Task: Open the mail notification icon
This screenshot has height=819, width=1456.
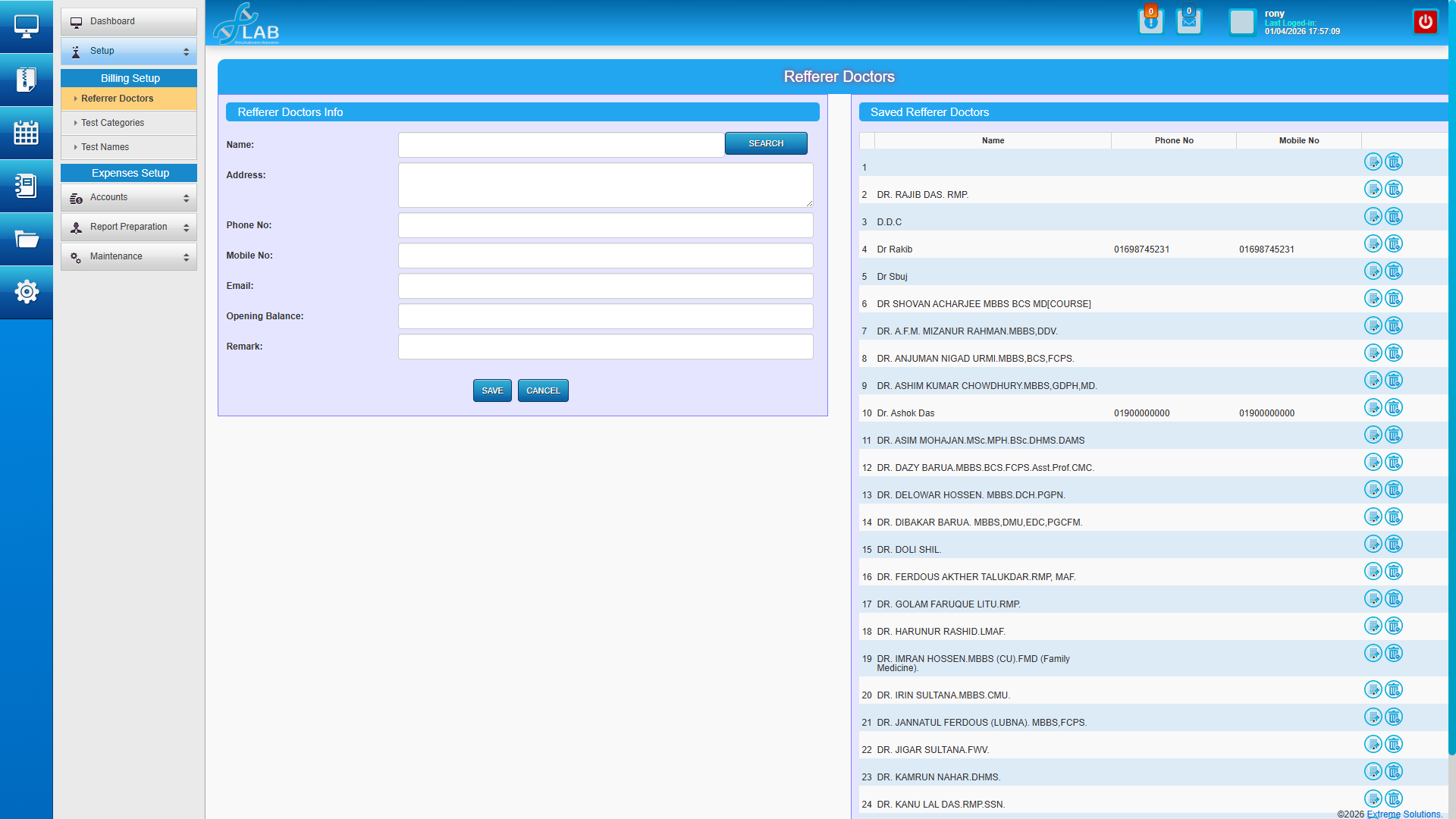Action: point(1188,21)
